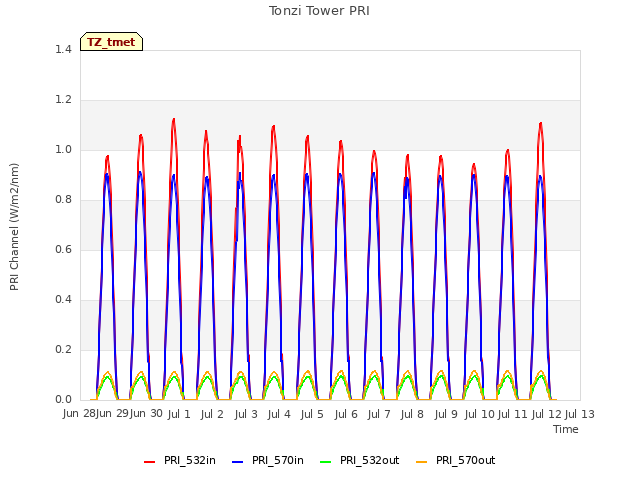Click the Jul 8 x-axis tick label
640x480 pixels.
[x=412, y=414]
